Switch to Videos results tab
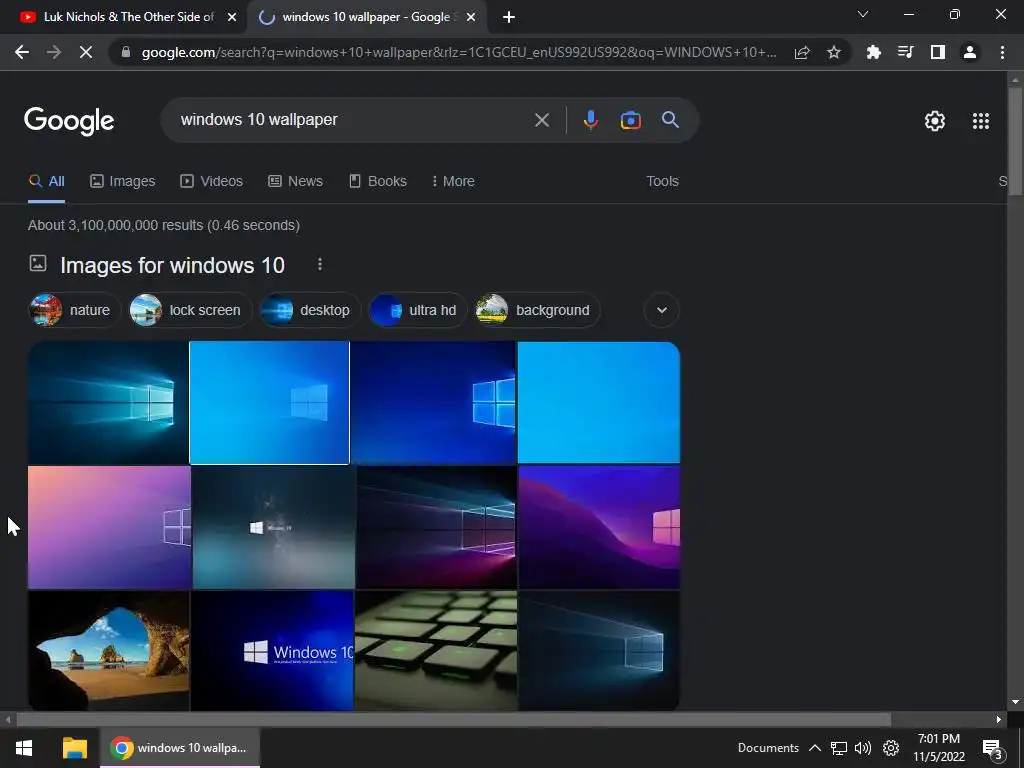This screenshot has height=768, width=1024. point(212,182)
